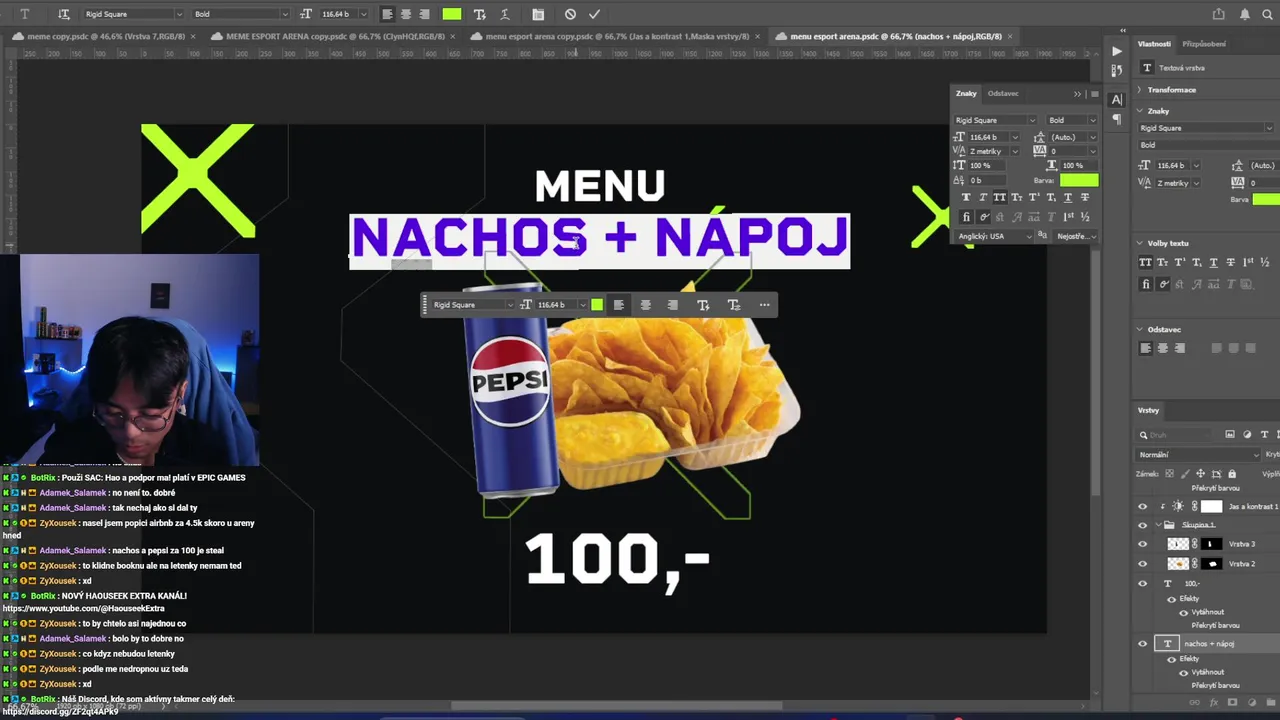1280x720 pixels.
Task: Filter layers by pixel layer icon
Action: tap(1230, 435)
